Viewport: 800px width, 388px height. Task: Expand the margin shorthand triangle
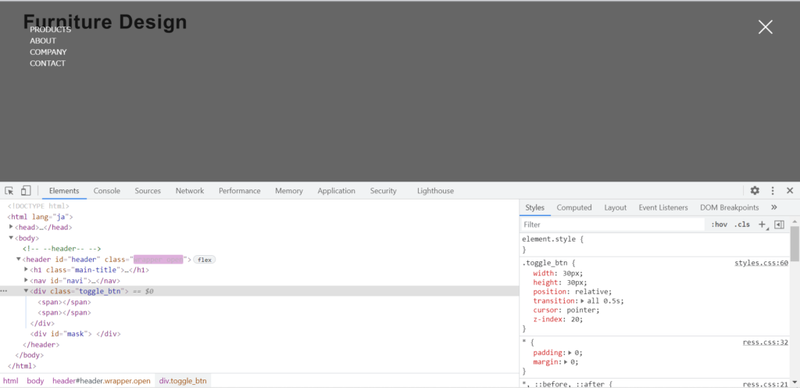click(566, 362)
